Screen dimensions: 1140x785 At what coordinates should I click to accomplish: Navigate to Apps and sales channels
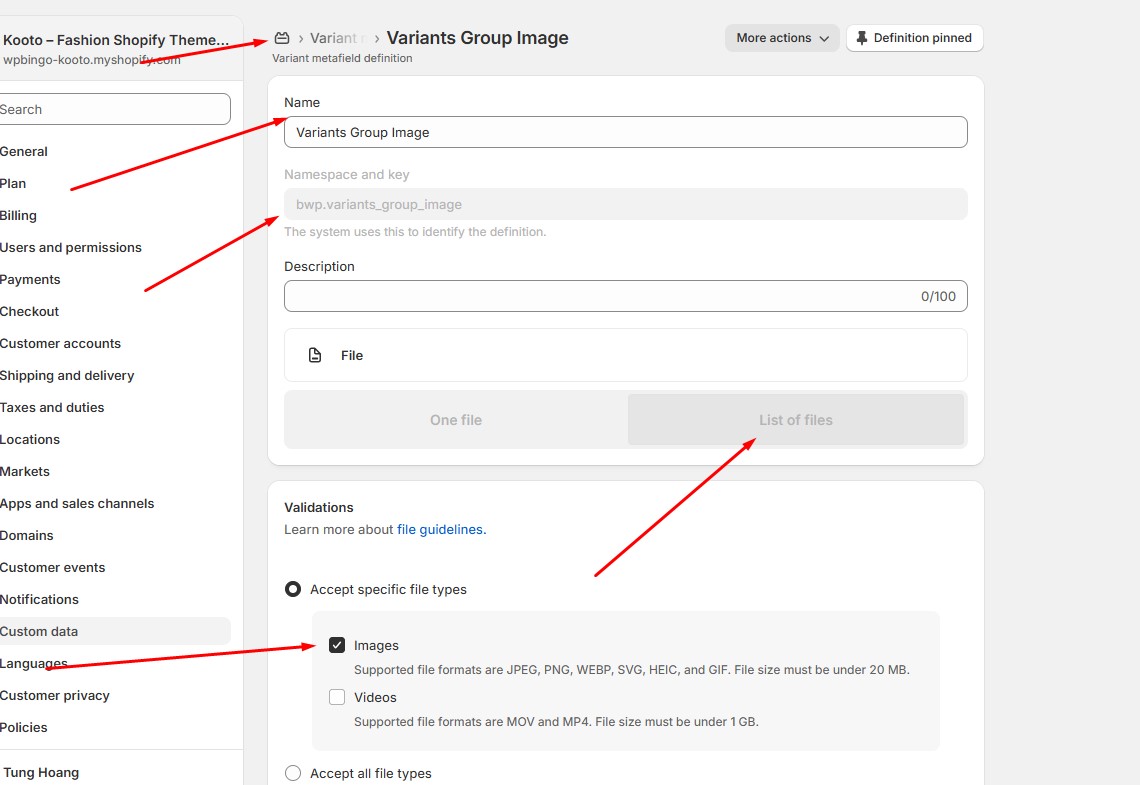pos(77,503)
